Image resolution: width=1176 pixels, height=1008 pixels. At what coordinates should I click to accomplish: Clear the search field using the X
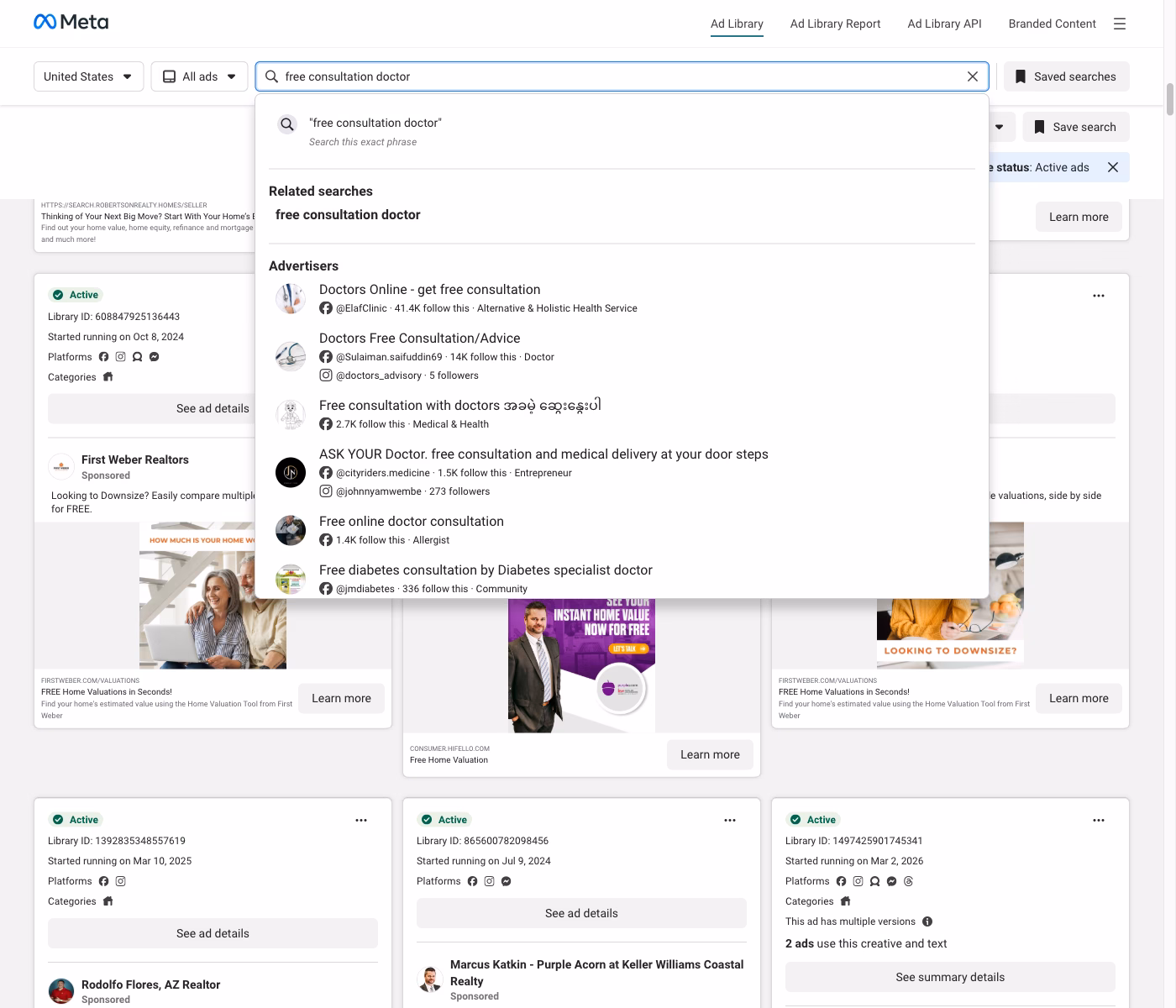tap(973, 76)
